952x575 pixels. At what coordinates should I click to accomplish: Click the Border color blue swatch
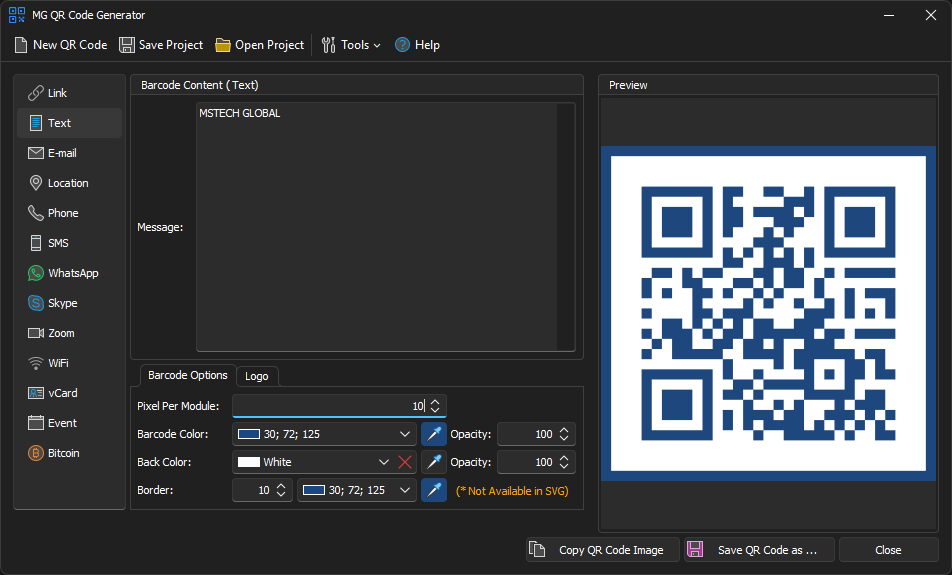coord(313,490)
